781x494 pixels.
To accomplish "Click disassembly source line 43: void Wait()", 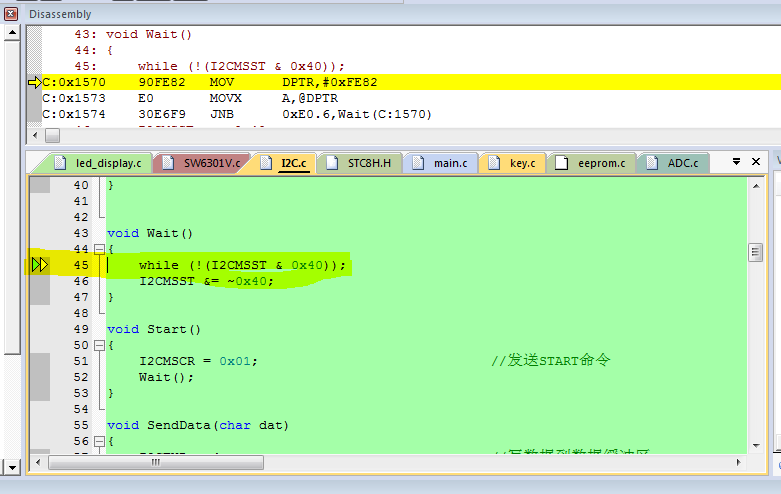I will pyautogui.click(x=133, y=34).
